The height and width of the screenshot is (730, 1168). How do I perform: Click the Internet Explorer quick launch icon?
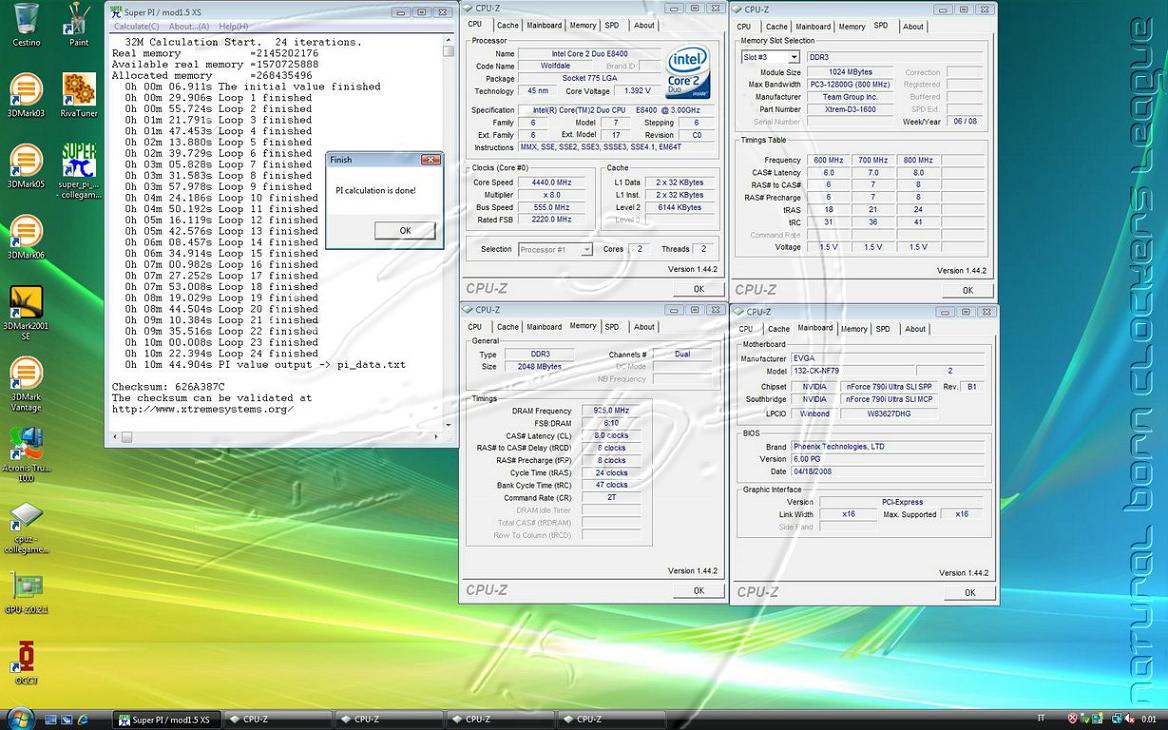point(83,720)
